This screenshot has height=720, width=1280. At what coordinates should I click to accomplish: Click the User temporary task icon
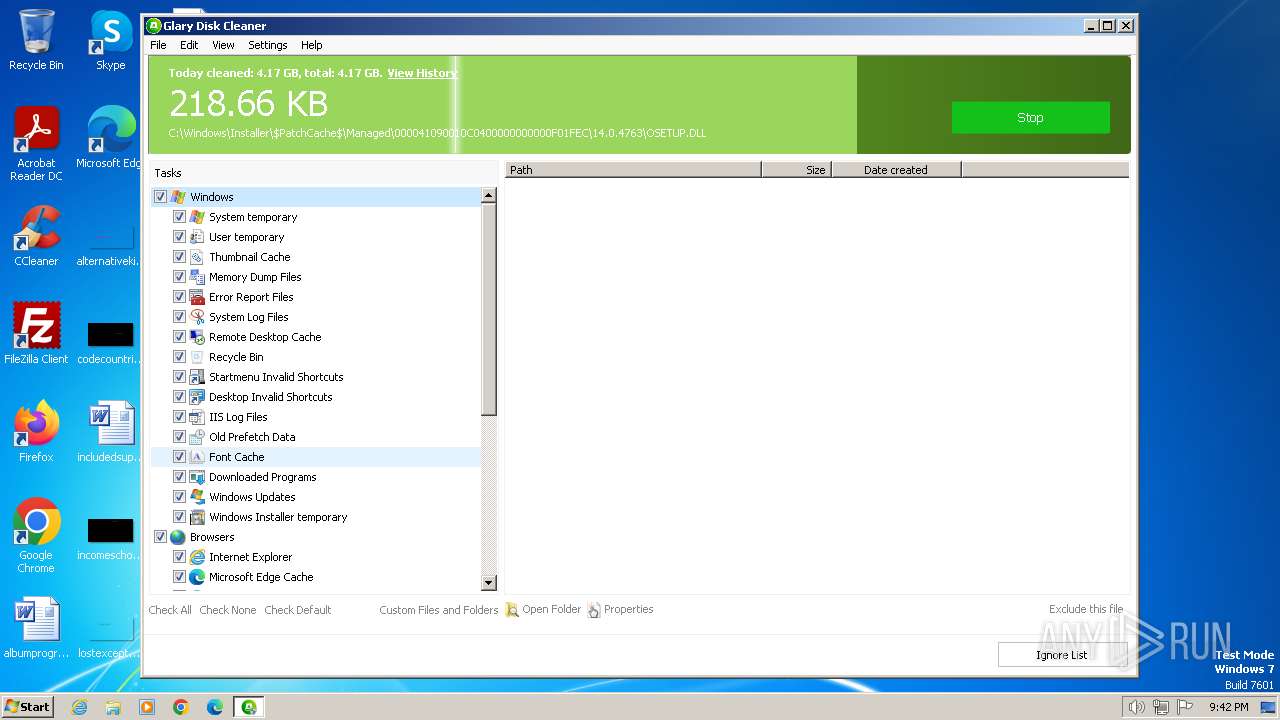click(x=197, y=237)
